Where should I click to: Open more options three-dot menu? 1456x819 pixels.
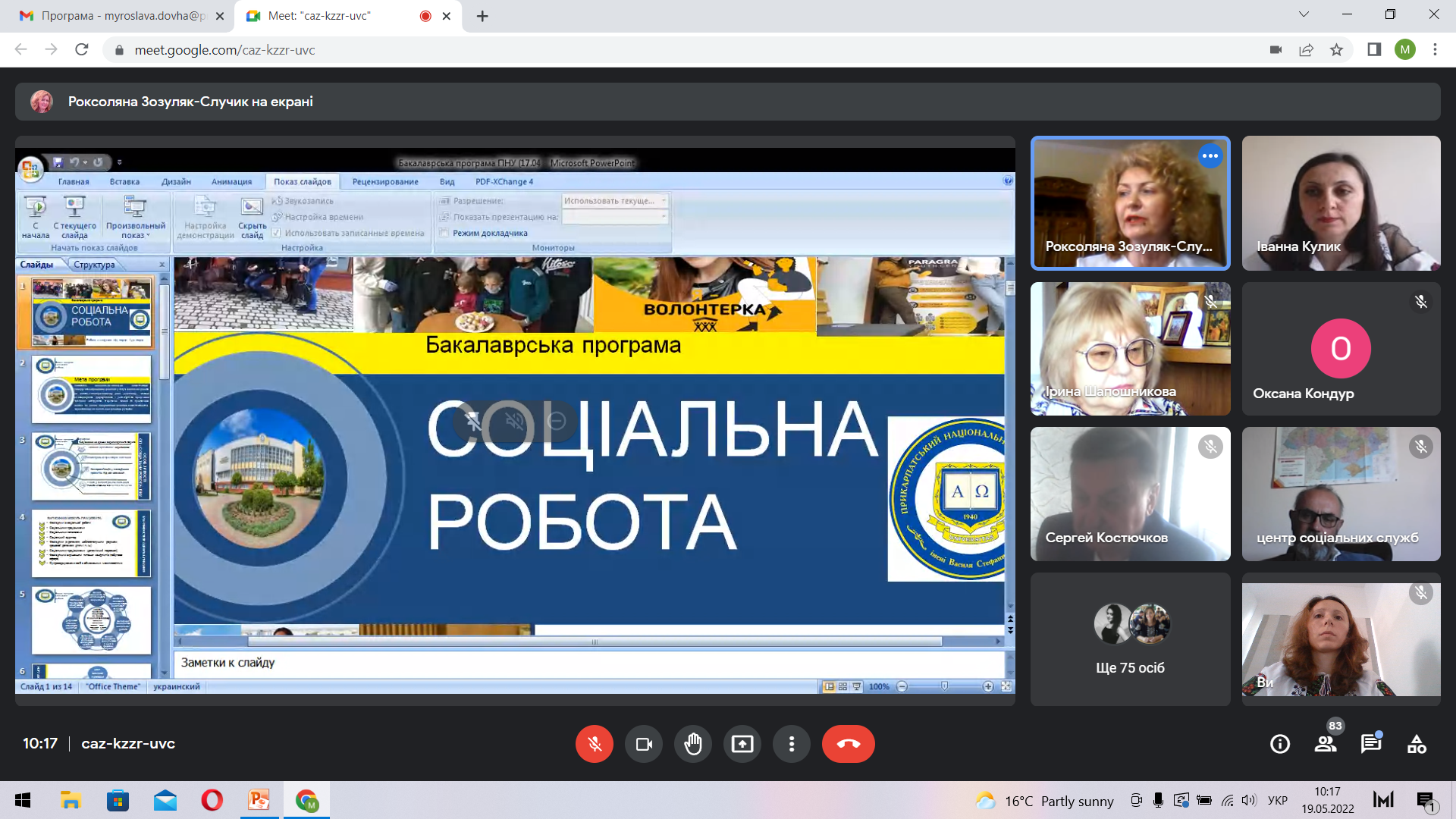point(791,744)
